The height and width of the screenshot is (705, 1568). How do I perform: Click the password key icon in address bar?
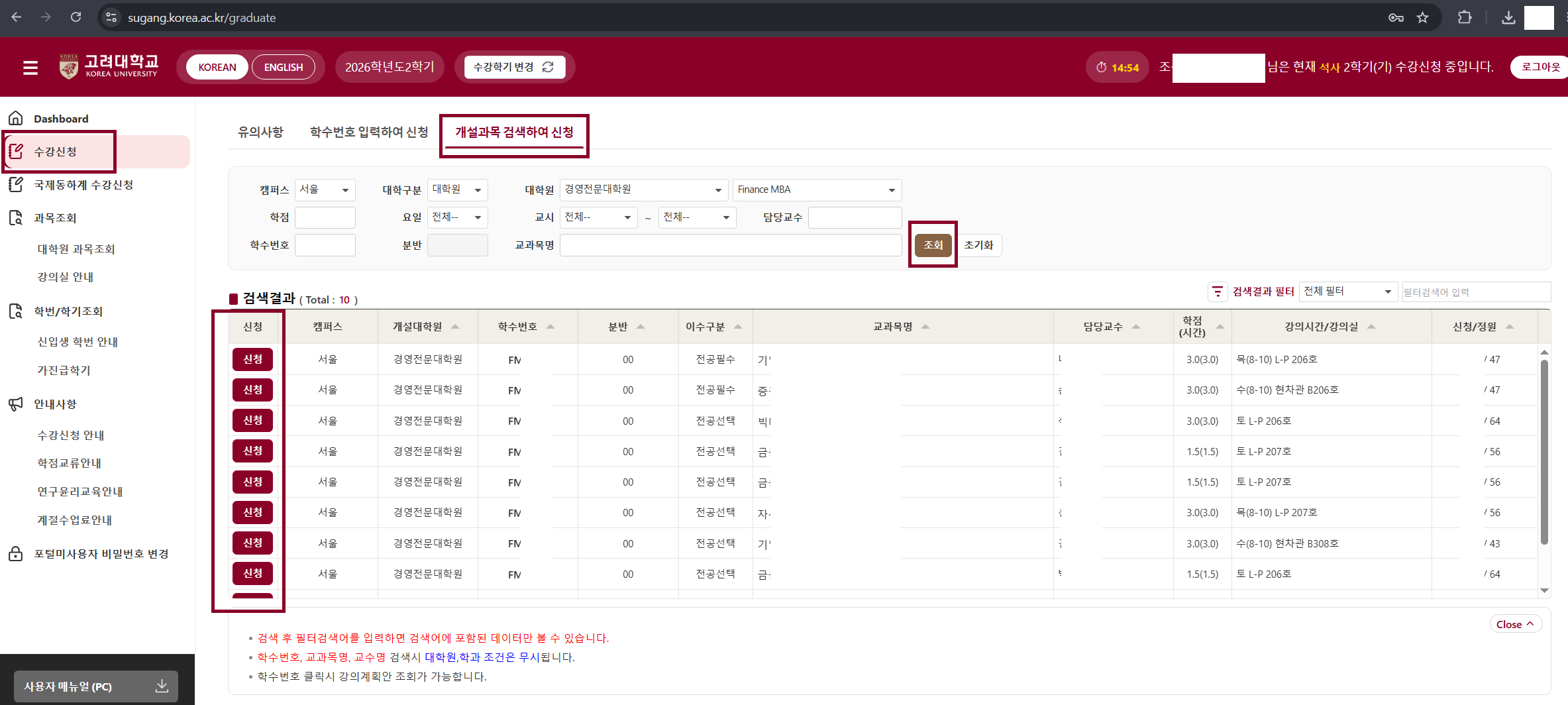coord(1396,18)
